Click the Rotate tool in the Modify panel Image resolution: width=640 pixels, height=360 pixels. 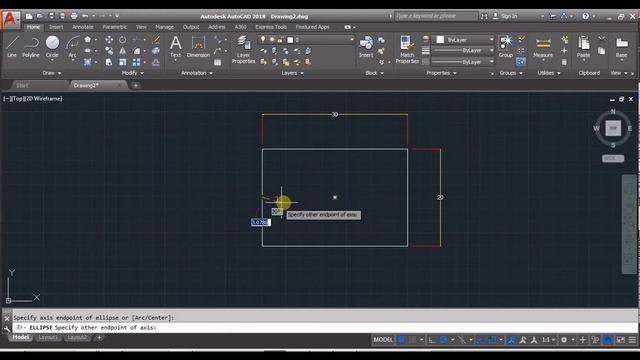click(122, 40)
